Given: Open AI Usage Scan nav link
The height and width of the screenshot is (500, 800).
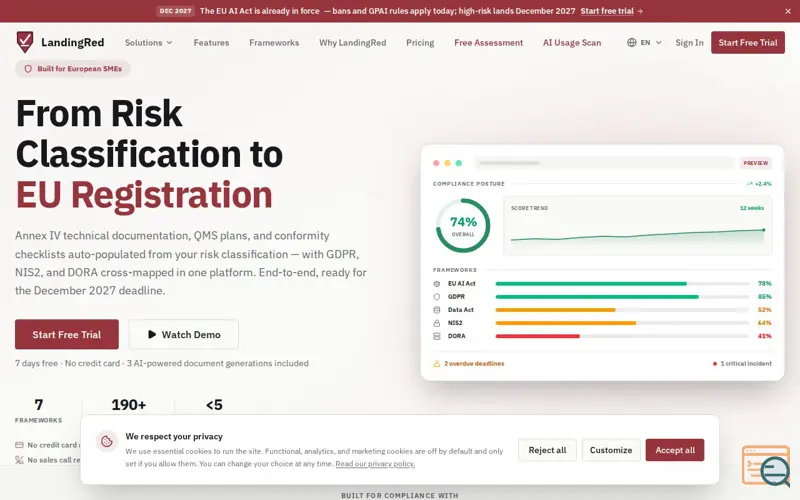Looking at the screenshot, I should pyautogui.click(x=572, y=42).
